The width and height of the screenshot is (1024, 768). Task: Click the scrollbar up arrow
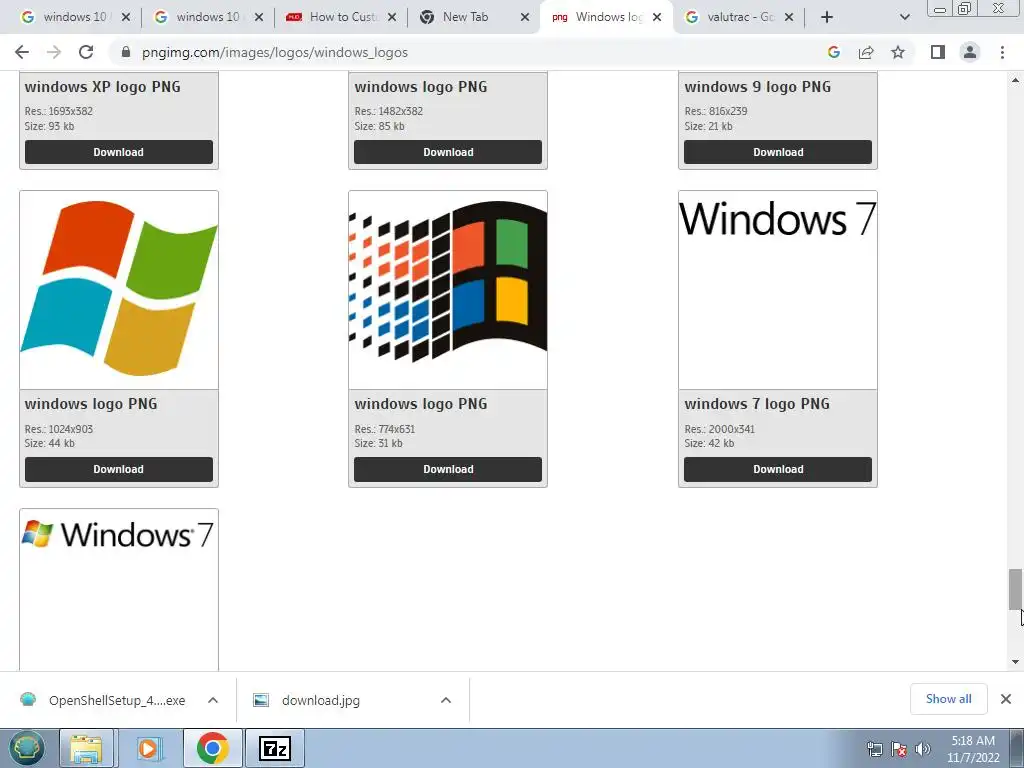1016,80
